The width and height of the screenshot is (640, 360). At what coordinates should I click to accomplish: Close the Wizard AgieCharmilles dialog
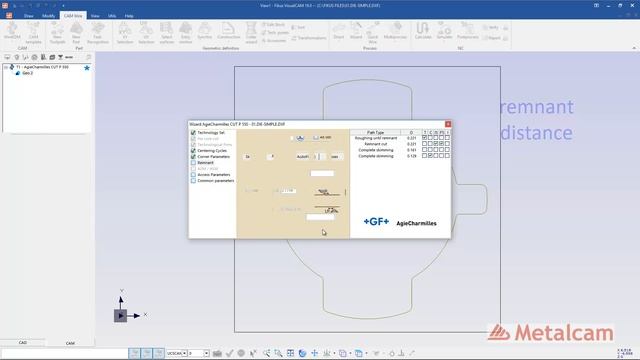click(448, 124)
